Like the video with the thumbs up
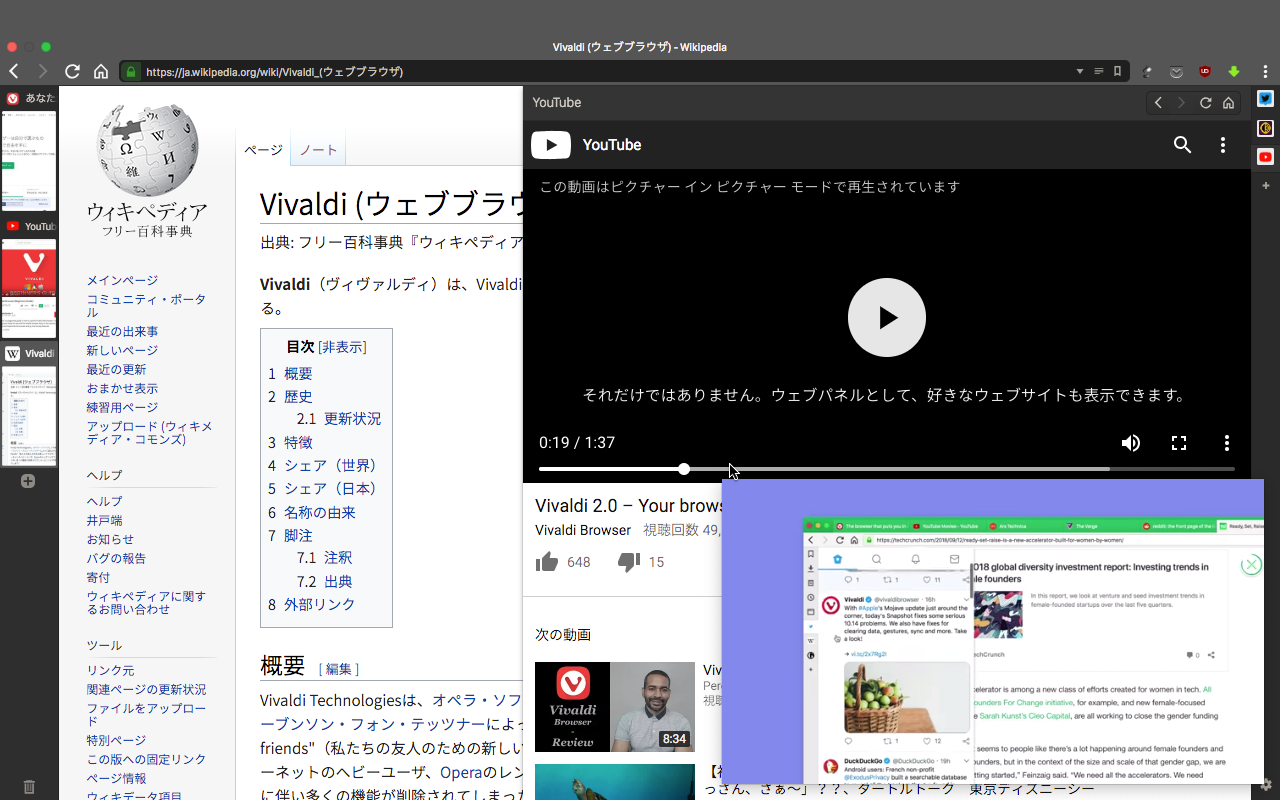 coord(547,562)
